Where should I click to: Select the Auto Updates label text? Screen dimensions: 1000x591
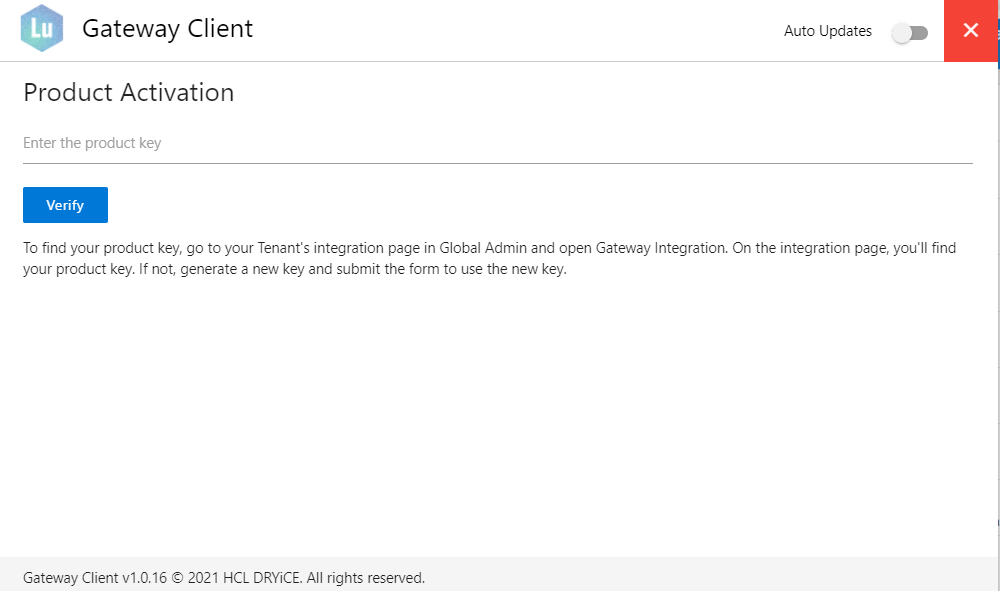(827, 31)
